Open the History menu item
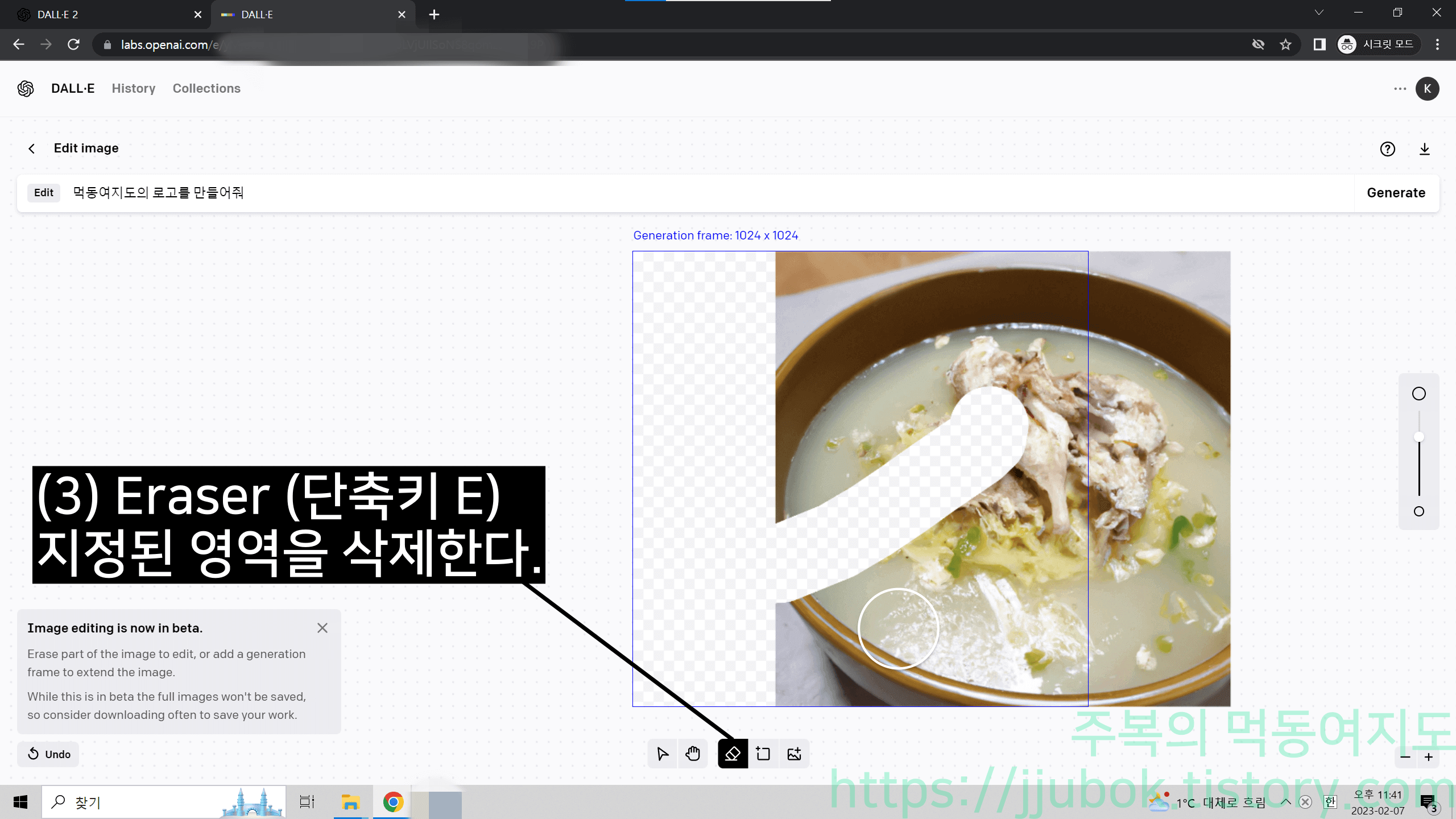Image resolution: width=1456 pixels, height=819 pixels. point(133,88)
